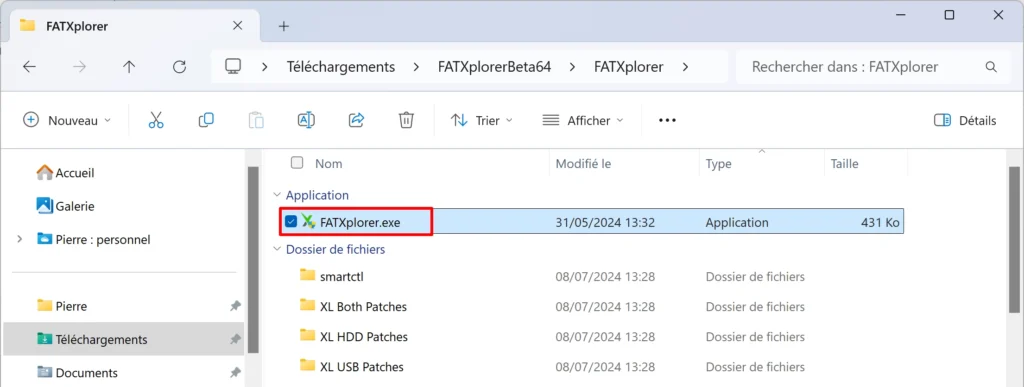Select the smartctl folder name
Image resolution: width=1024 pixels, height=387 pixels.
coord(342,276)
